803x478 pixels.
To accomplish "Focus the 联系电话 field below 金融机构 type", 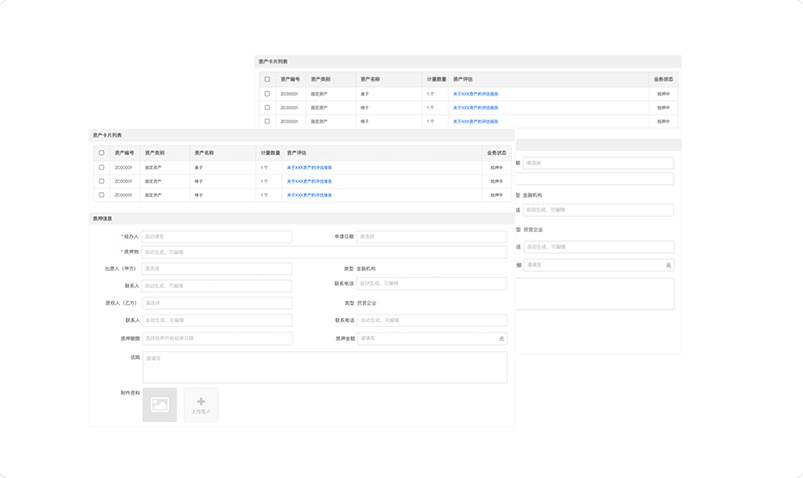I will [x=431, y=284].
